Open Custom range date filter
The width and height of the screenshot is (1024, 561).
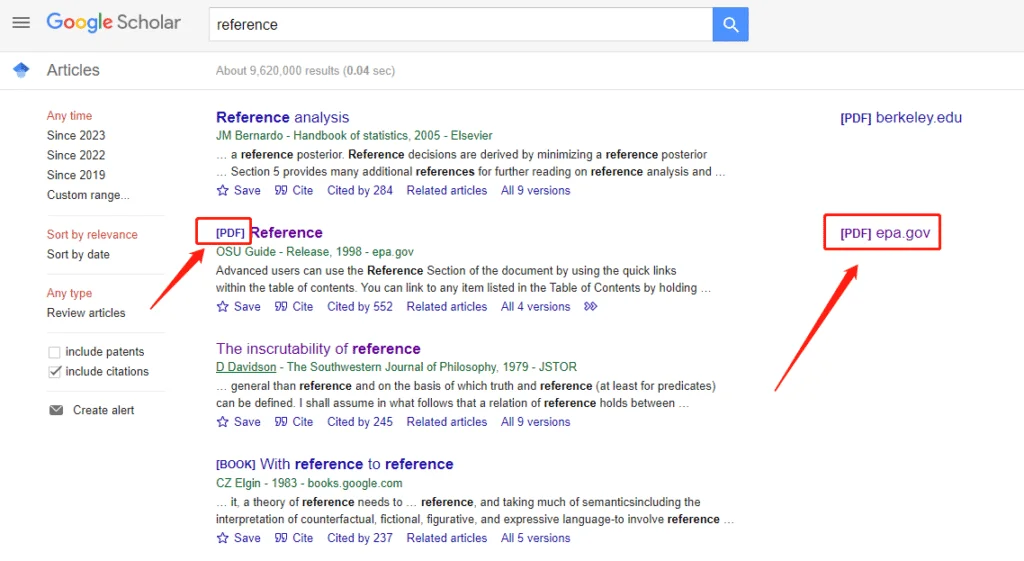click(88, 195)
